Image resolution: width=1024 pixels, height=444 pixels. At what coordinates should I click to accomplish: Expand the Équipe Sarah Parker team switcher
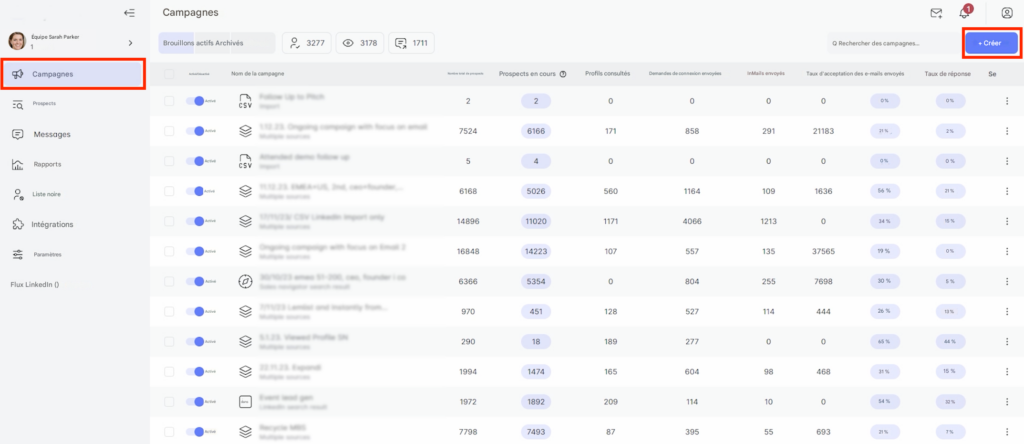(131, 43)
